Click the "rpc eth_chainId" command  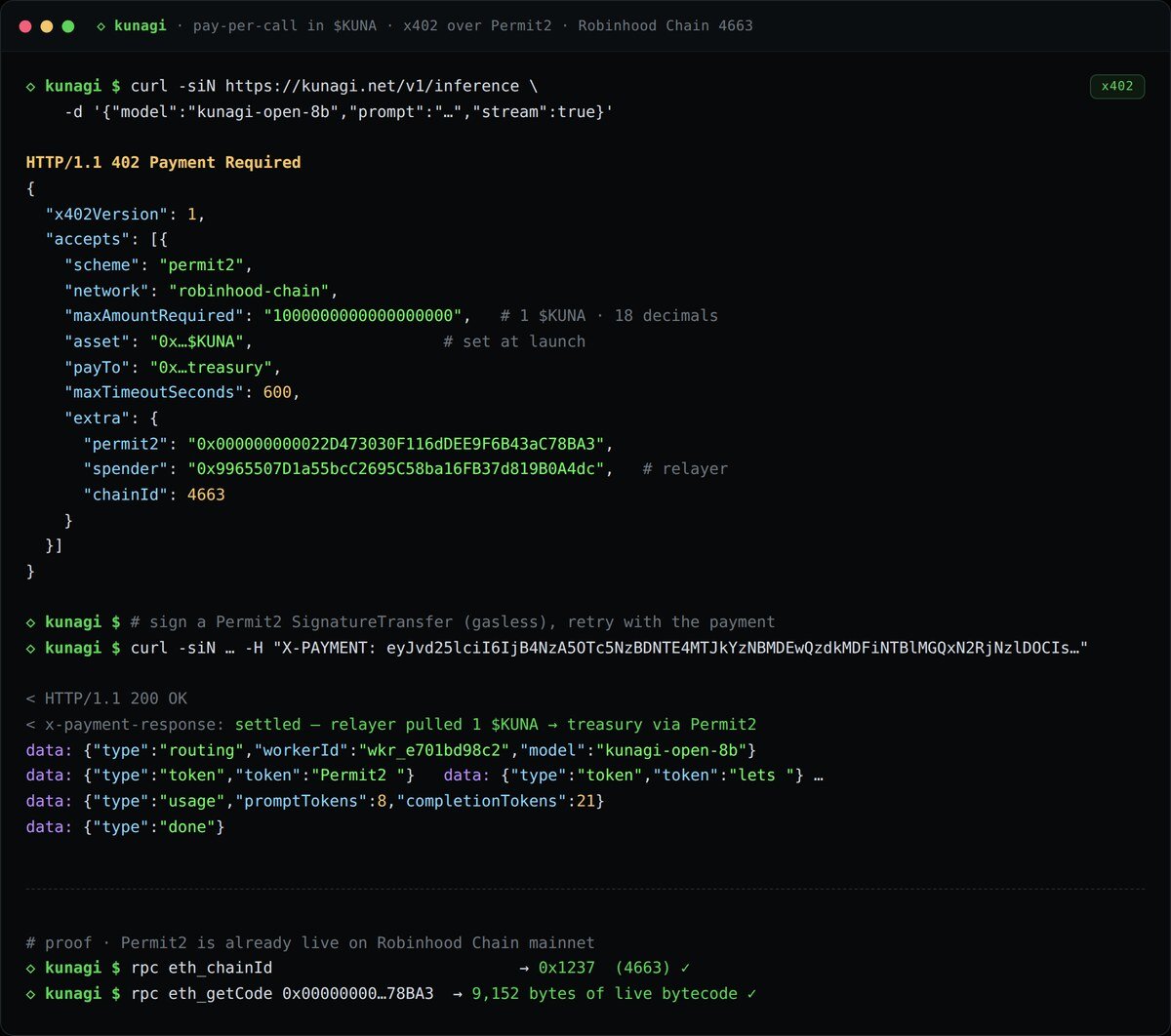(201, 968)
